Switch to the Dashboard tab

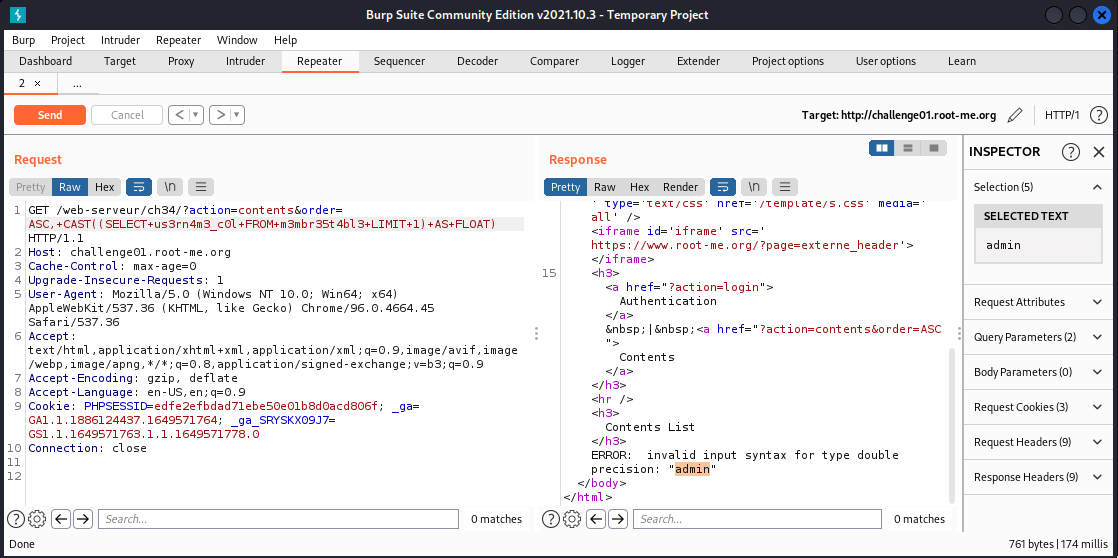[46, 61]
